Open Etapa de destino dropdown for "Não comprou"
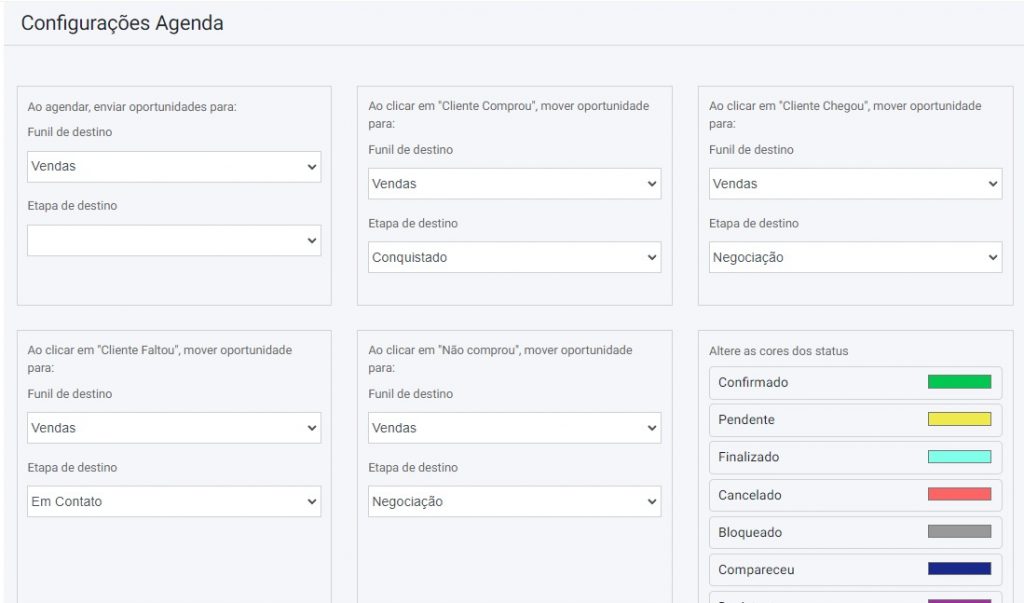1024x603 pixels. coord(514,502)
